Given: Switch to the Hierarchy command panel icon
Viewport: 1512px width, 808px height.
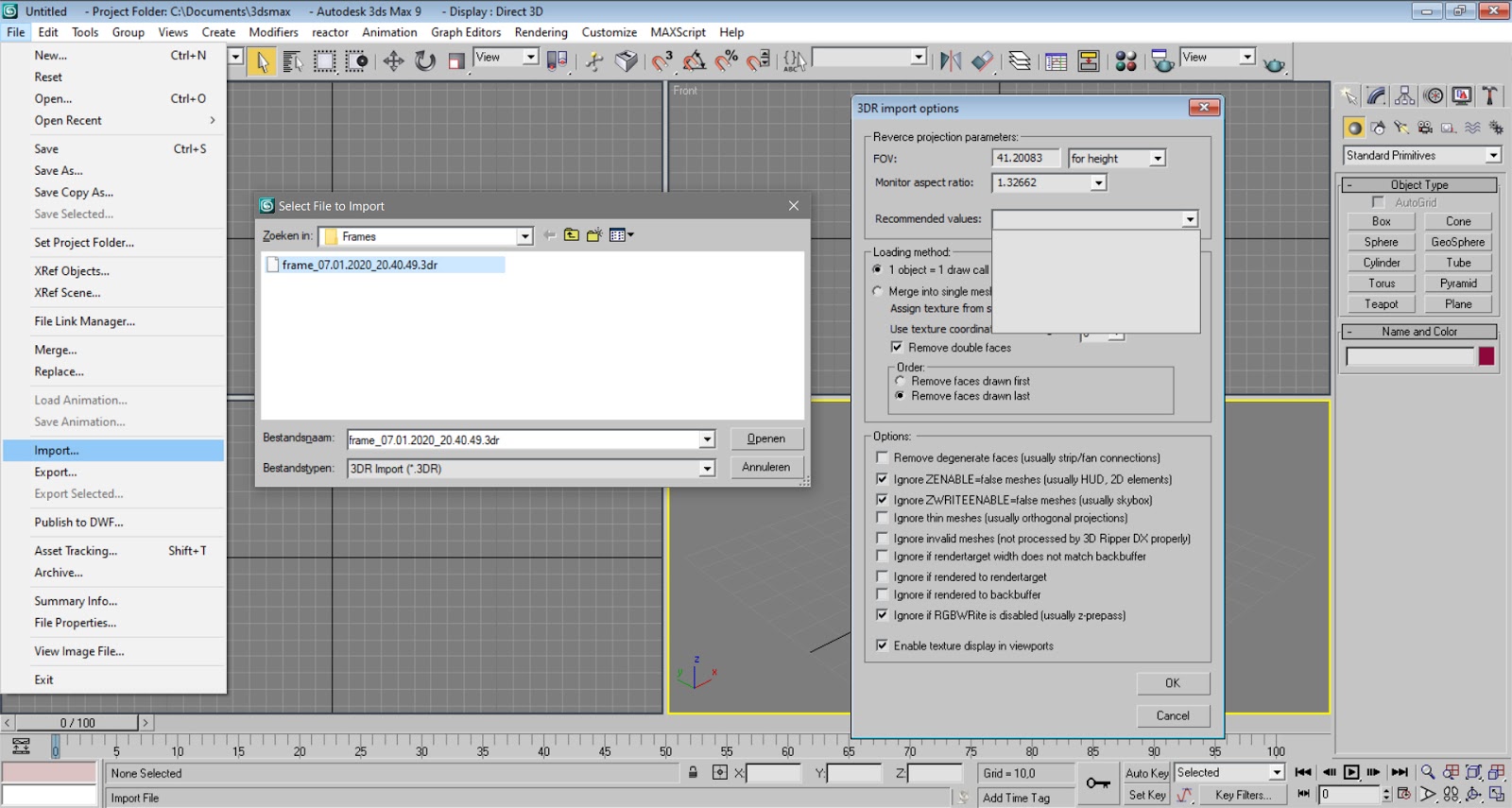Looking at the screenshot, I should 1405,95.
